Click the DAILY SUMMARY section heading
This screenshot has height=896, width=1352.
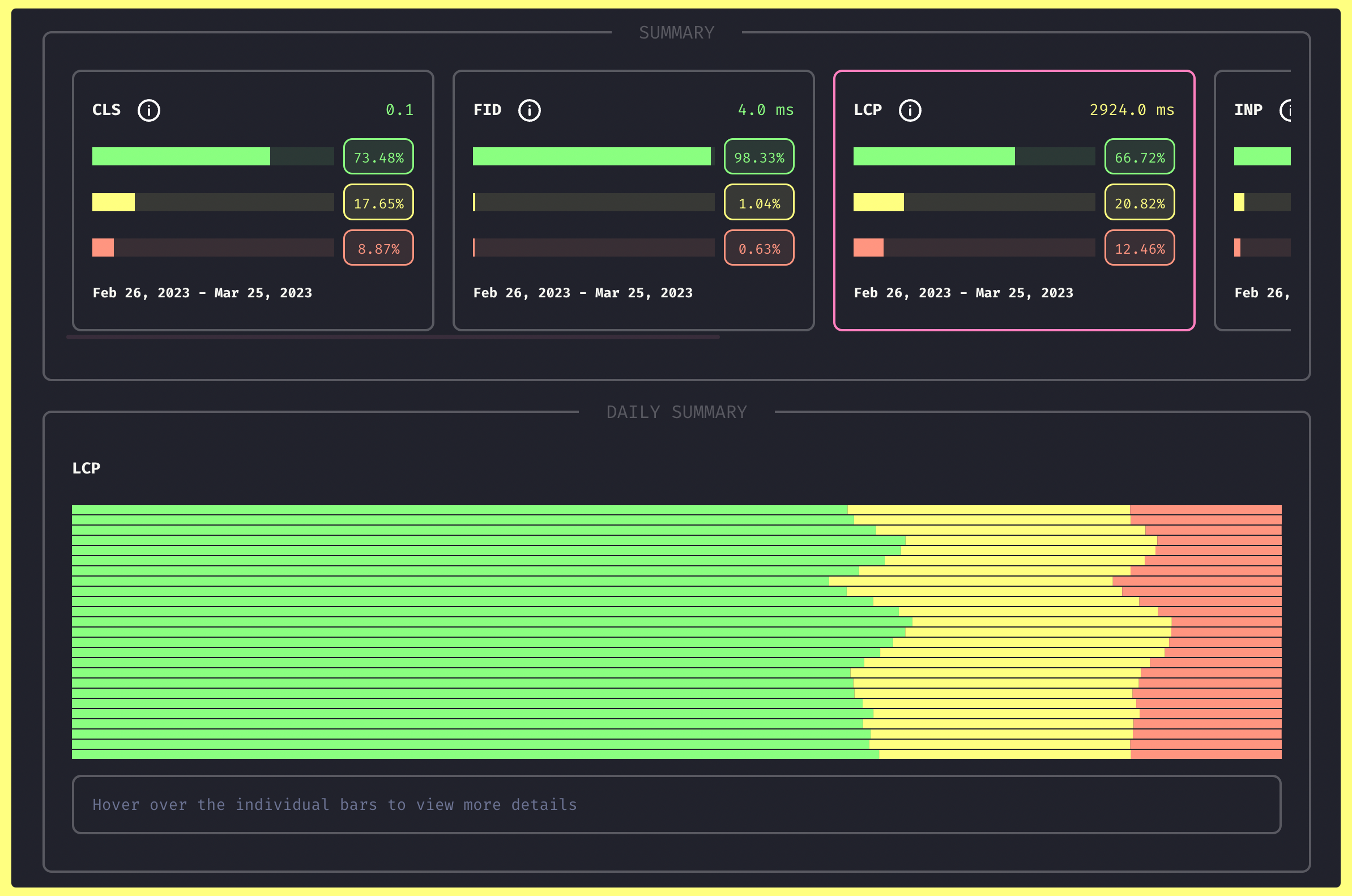point(677,412)
